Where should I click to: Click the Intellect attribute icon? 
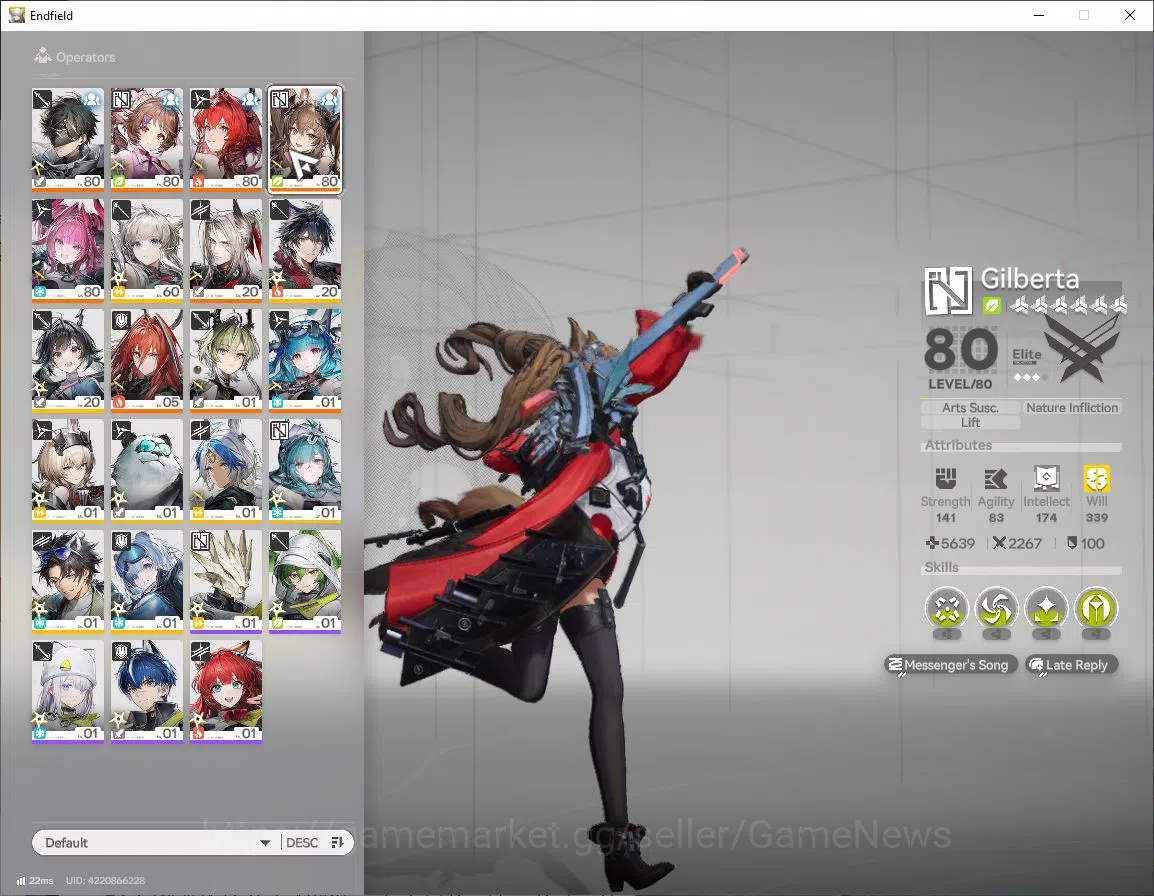point(1046,479)
